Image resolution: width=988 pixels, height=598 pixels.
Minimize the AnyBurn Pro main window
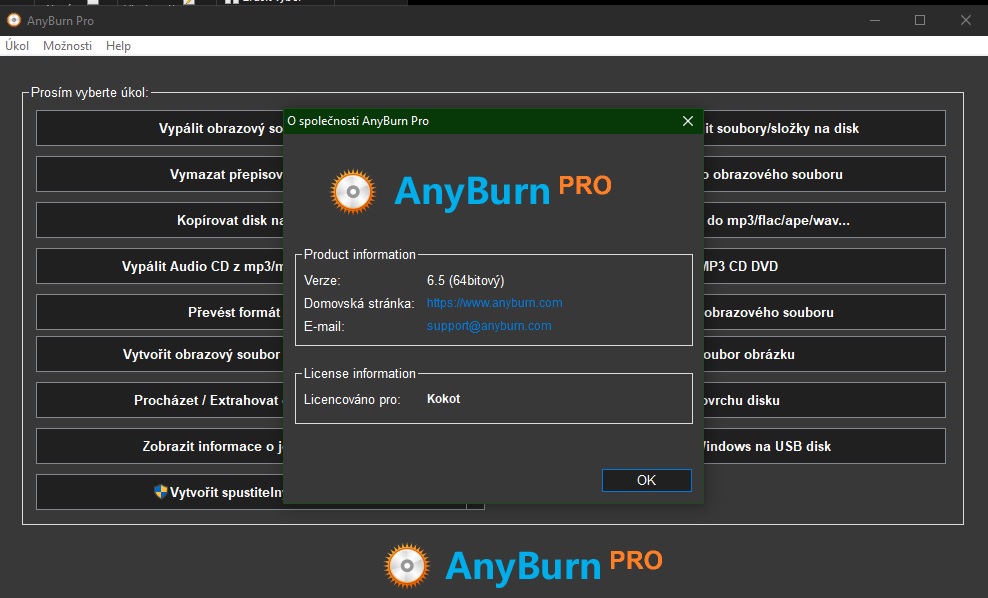pos(874,20)
